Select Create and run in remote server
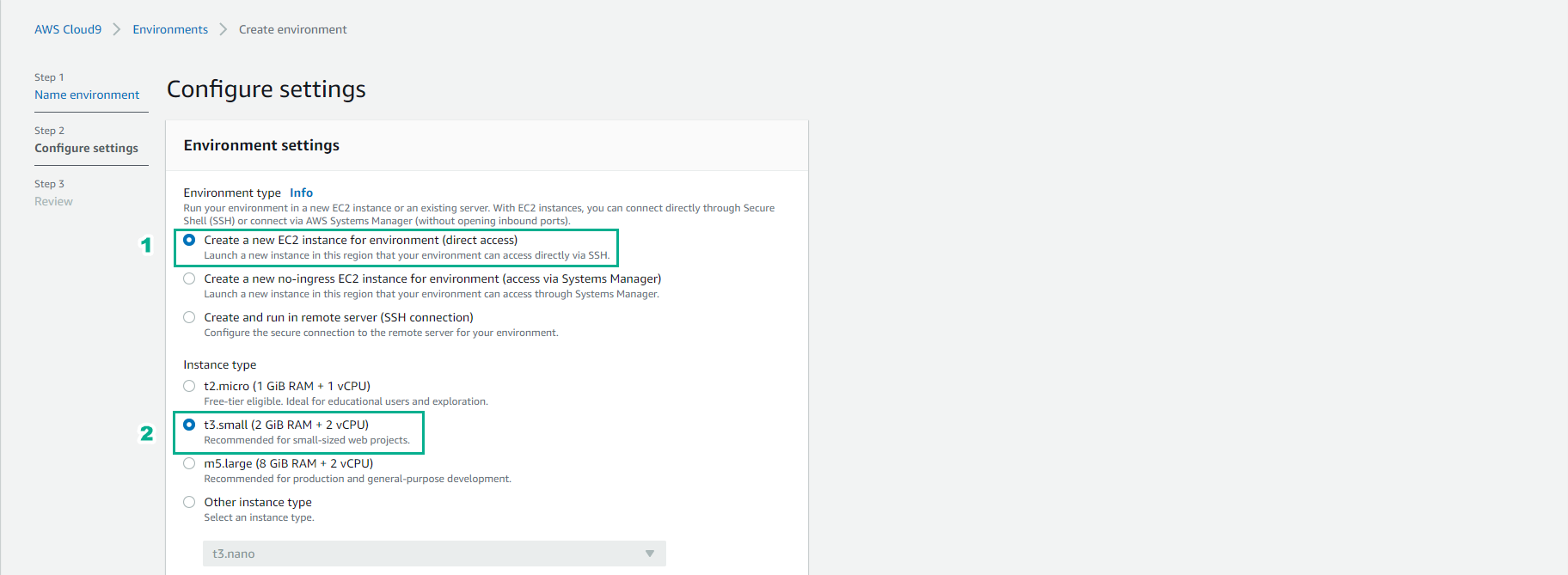The image size is (1568, 575). [189, 317]
